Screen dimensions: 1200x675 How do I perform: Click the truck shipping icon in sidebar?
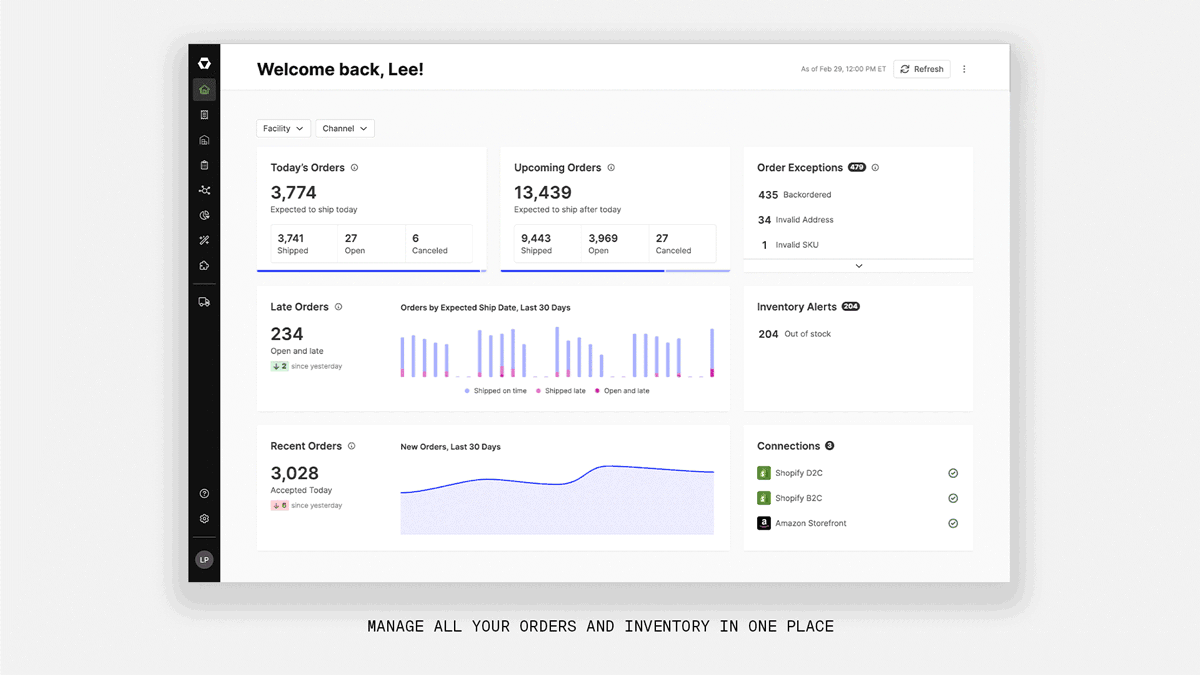(204, 302)
